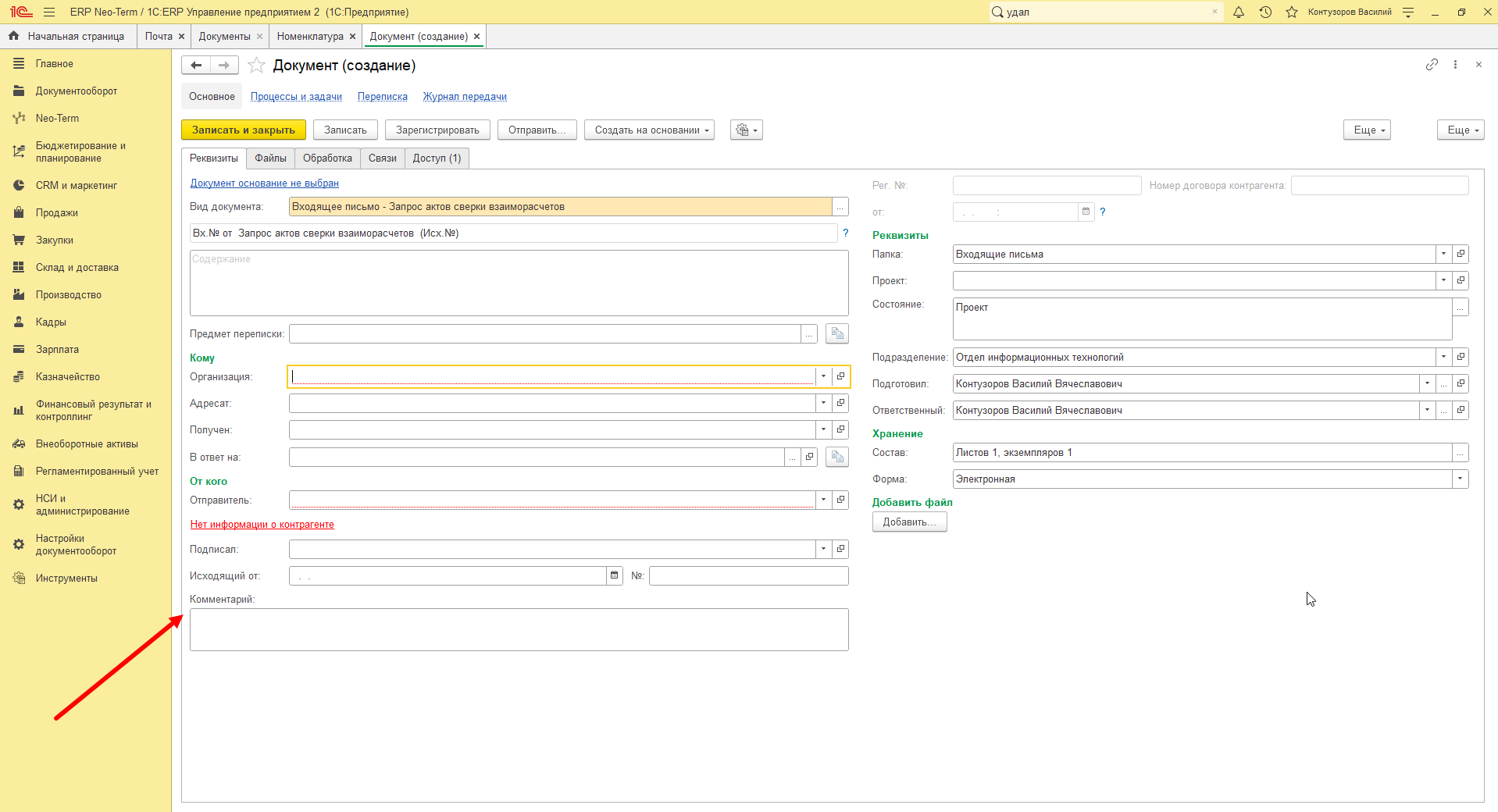Click the Добавить file button

click(x=909, y=522)
